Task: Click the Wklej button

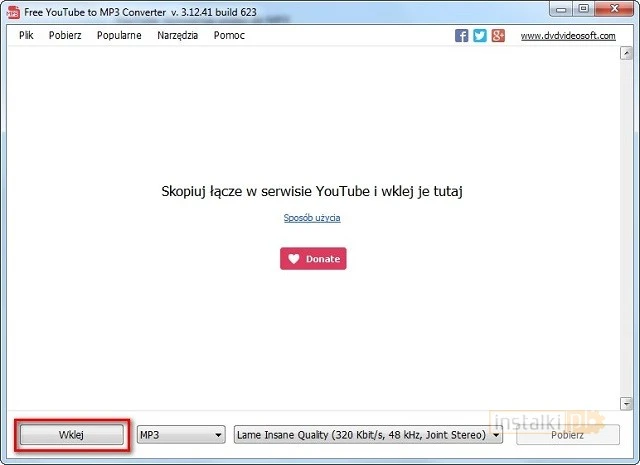Action: (x=71, y=435)
